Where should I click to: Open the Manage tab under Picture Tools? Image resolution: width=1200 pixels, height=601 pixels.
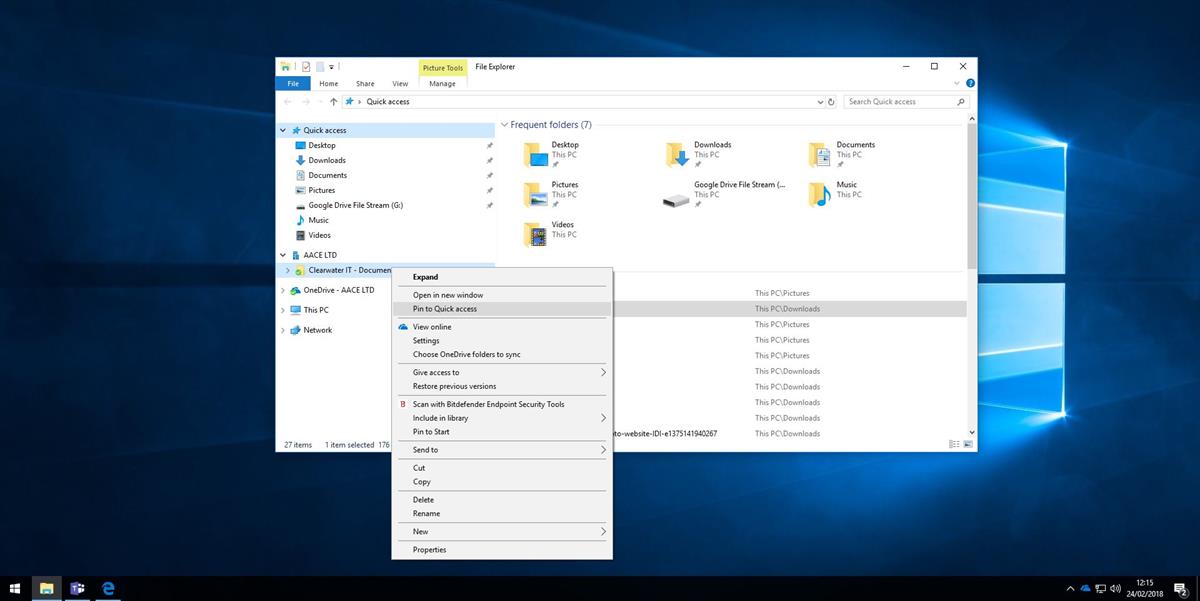[443, 84]
